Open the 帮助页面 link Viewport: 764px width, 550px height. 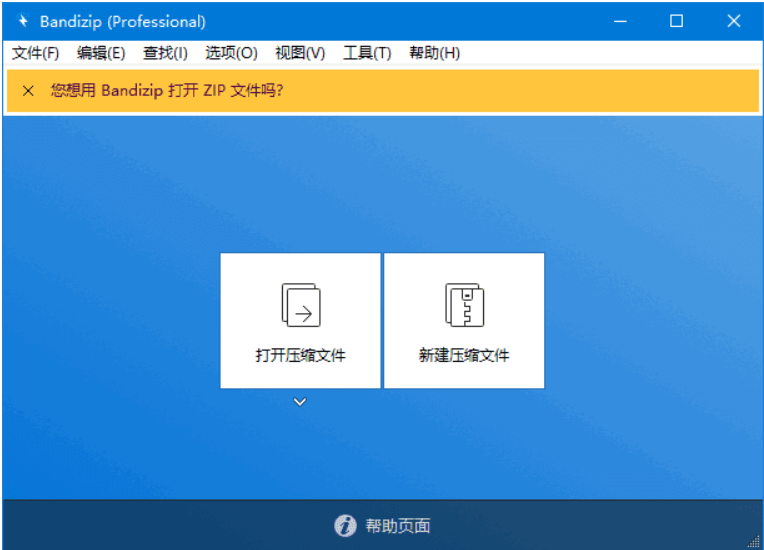point(398,526)
